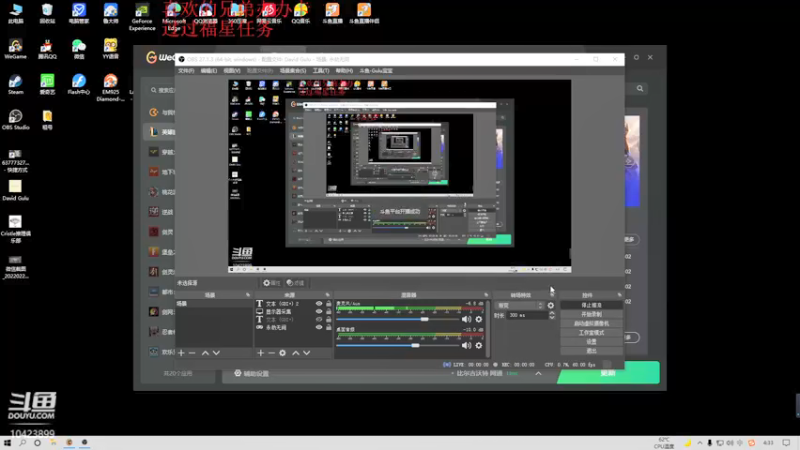
Task: Open Steam shortcut on the desktop
Action: click(15, 85)
